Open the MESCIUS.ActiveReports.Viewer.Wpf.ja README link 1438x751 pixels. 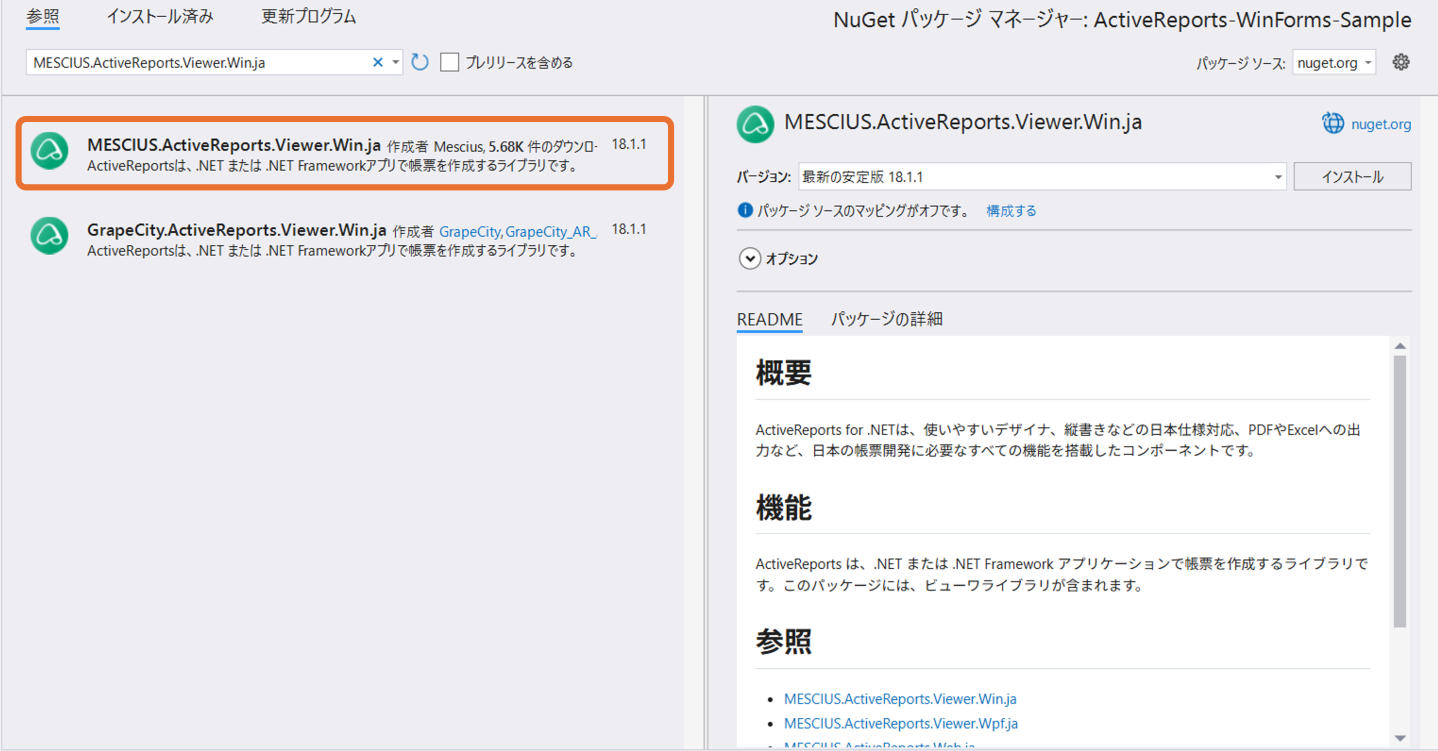point(901,723)
